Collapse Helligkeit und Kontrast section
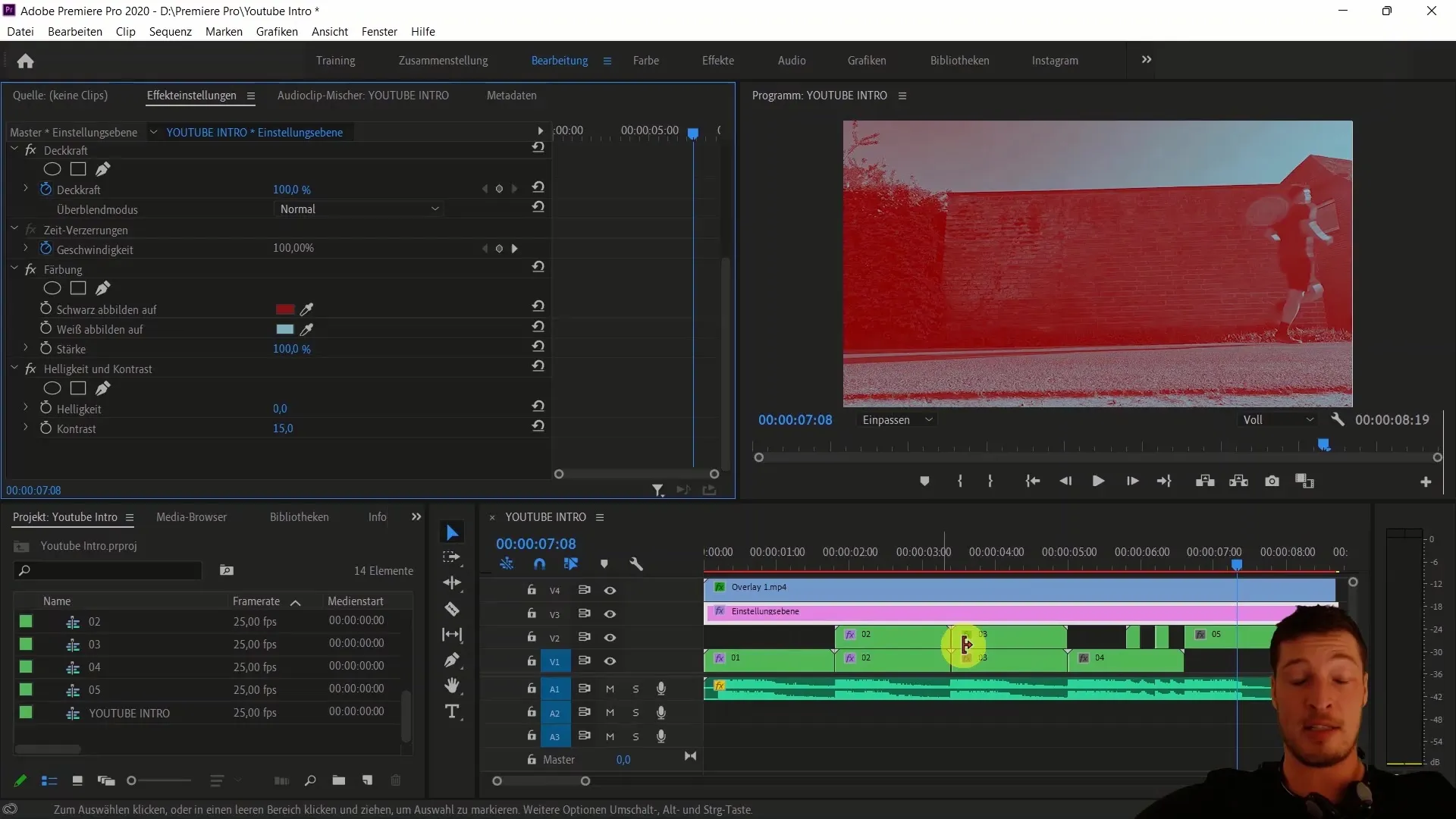The width and height of the screenshot is (1456, 819). (x=14, y=369)
